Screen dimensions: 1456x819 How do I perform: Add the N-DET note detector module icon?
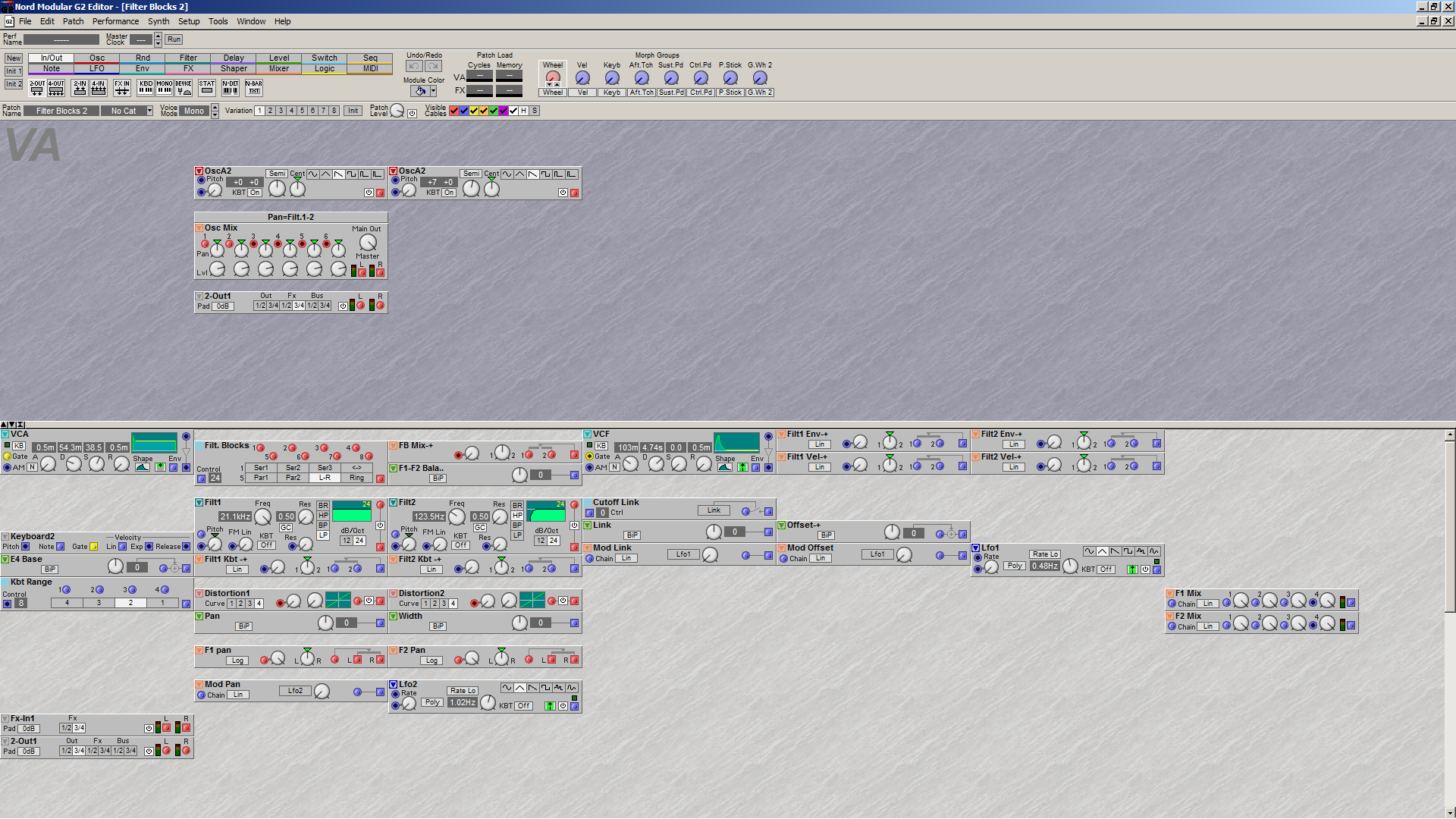(231, 88)
